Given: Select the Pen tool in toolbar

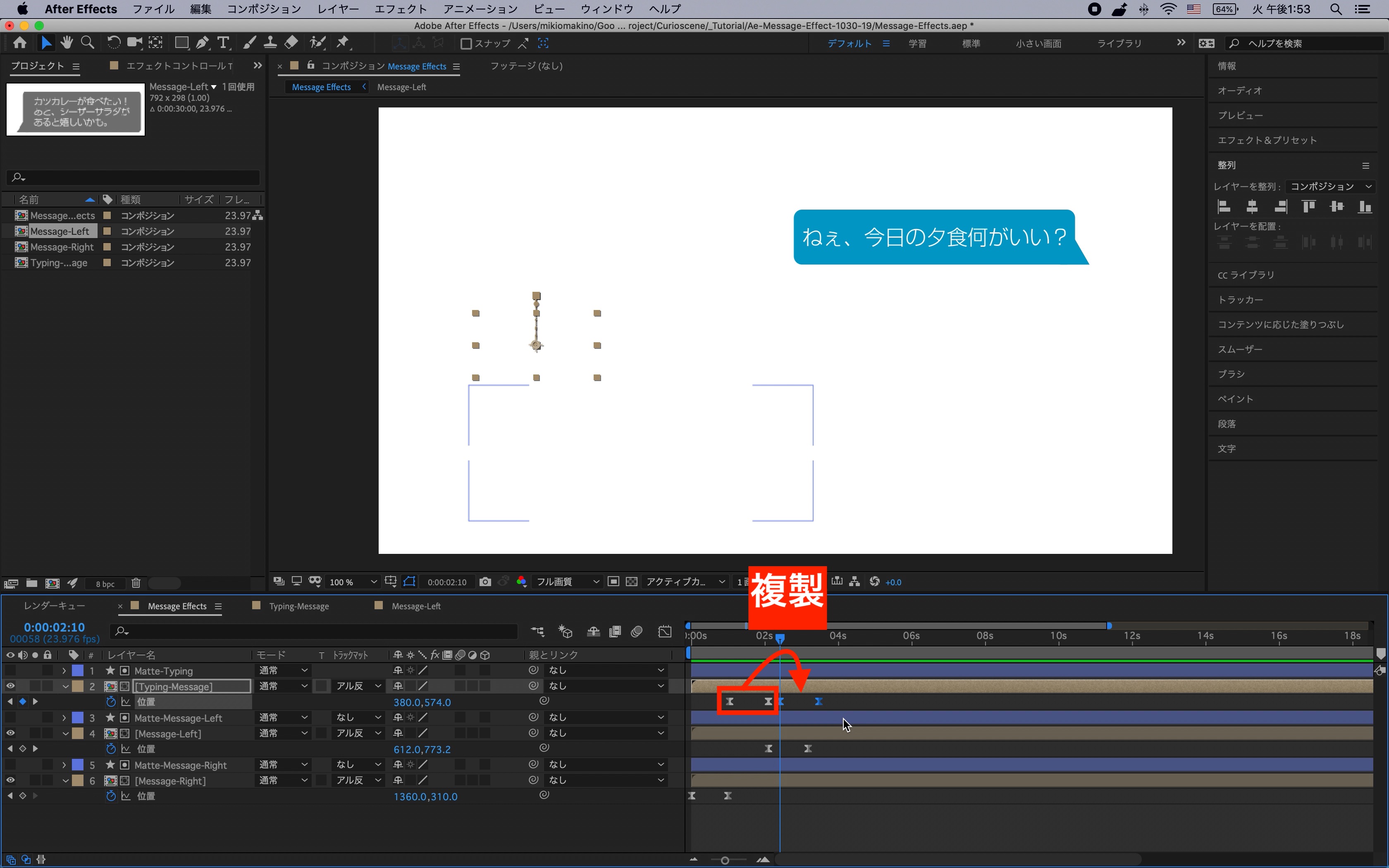Looking at the screenshot, I should [202, 43].
